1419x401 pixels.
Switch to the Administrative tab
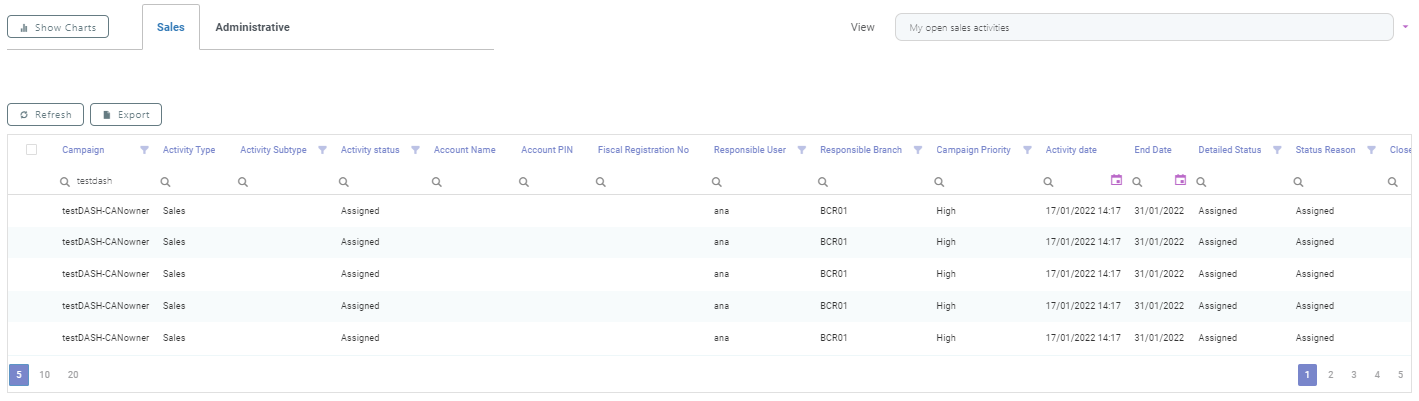tap(252, 27)
